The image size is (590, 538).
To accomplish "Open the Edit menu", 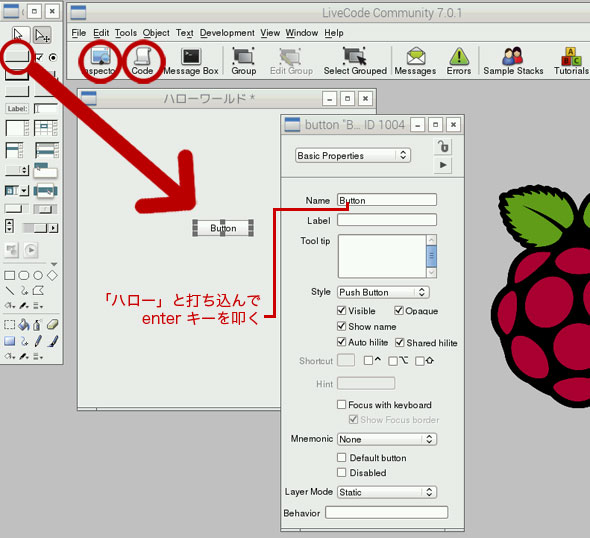I will coord(101,33).
